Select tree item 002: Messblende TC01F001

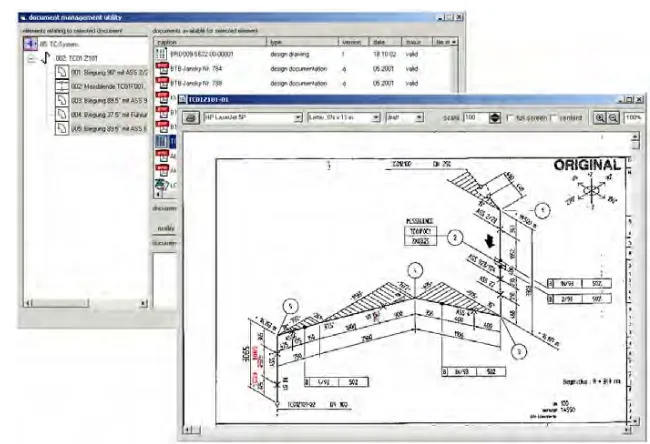coord(108,87)
